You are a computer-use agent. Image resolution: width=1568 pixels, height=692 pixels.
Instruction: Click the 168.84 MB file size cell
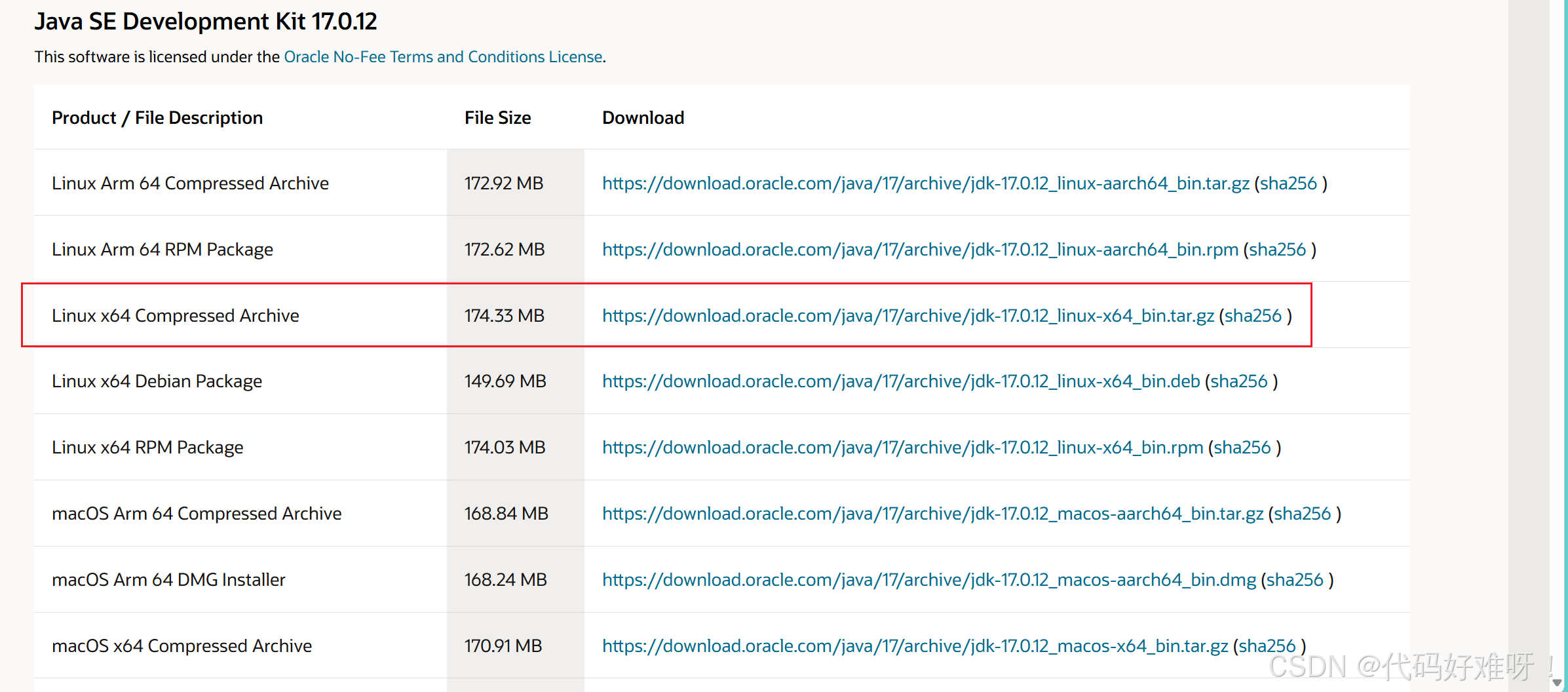click(516, 514)
